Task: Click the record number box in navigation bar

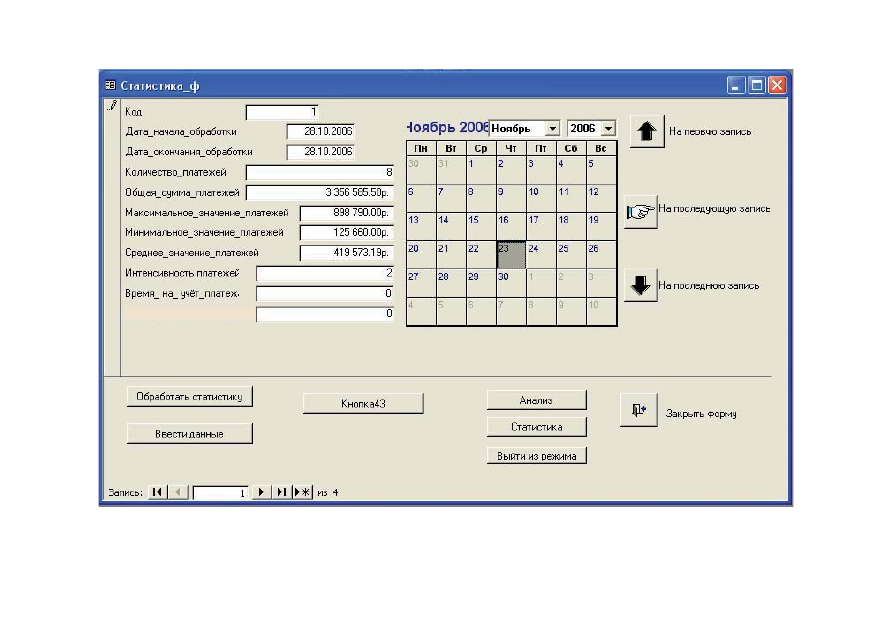Action: (x=220, y=492)
